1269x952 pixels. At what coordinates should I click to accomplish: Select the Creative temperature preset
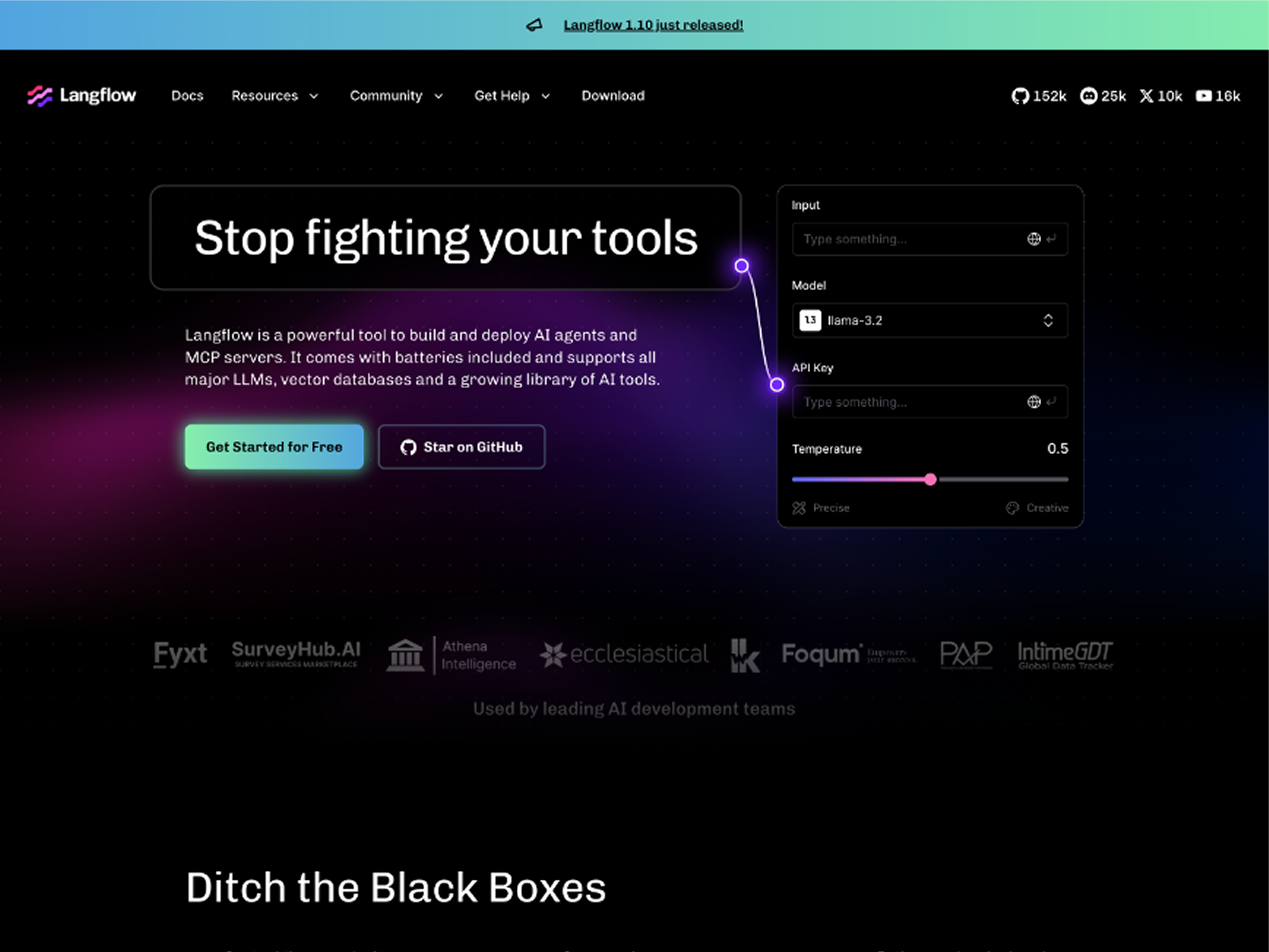[x=1037, y=508]
